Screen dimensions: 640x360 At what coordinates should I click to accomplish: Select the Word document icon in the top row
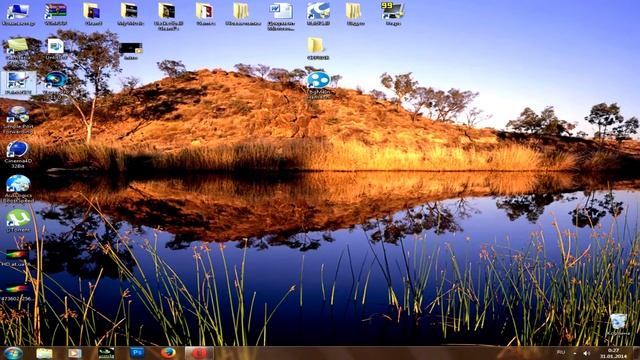[281, 16]
